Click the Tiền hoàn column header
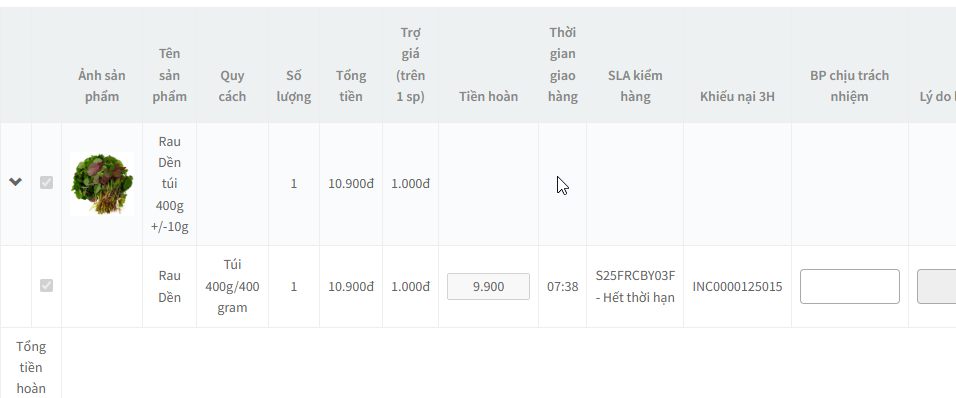The height and width of the screenshot is (398, 956). pos(488,96)
